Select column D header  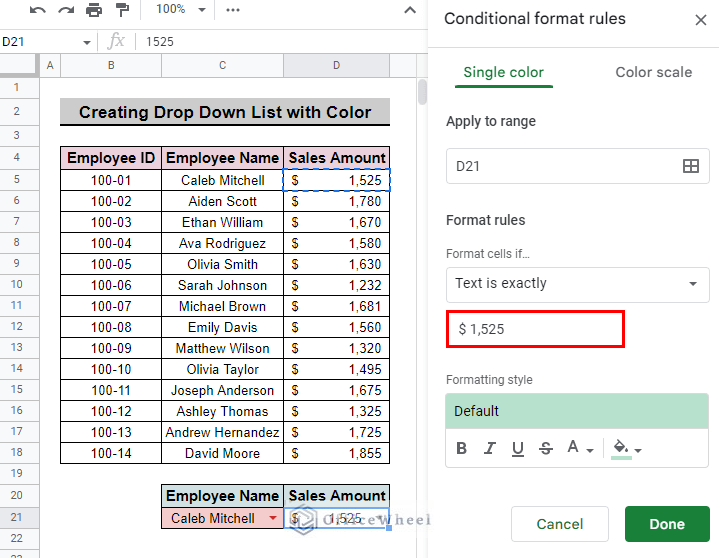click(x=337, y=66)
